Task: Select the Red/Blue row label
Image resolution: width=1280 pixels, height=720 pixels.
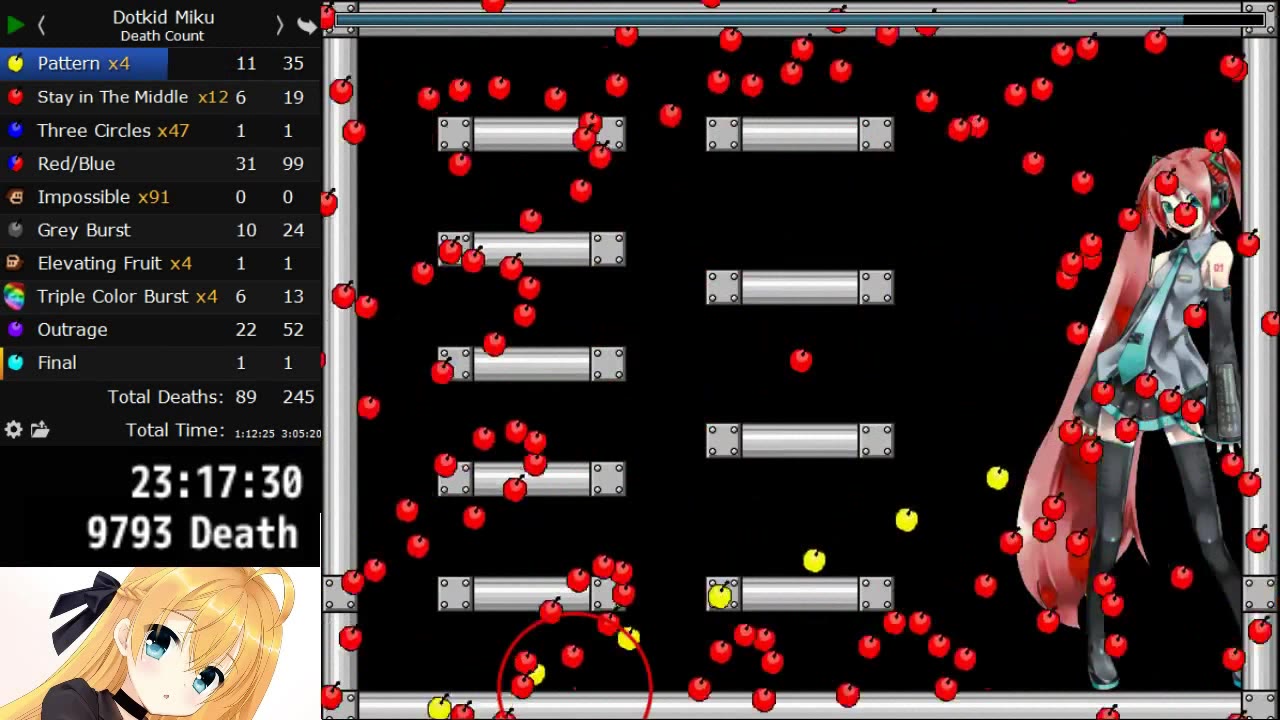Action: [x=76, y=163]
